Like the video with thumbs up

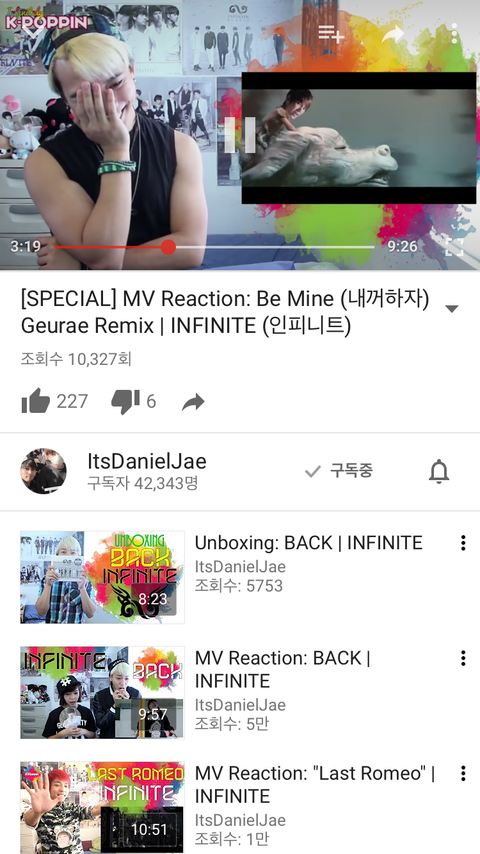36,401
